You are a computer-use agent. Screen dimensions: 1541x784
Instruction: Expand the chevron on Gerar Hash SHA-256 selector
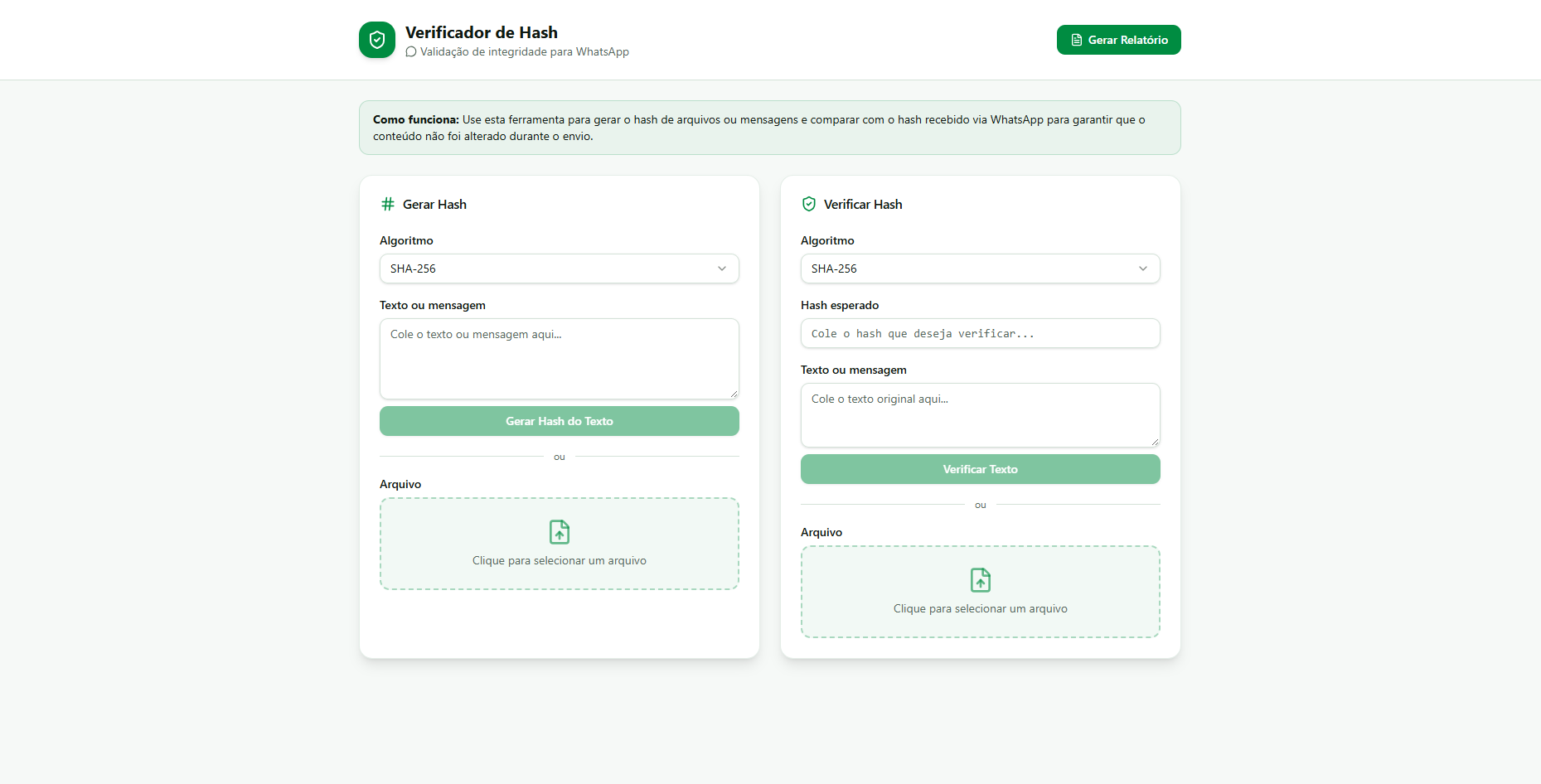click(x=722, y=269)
